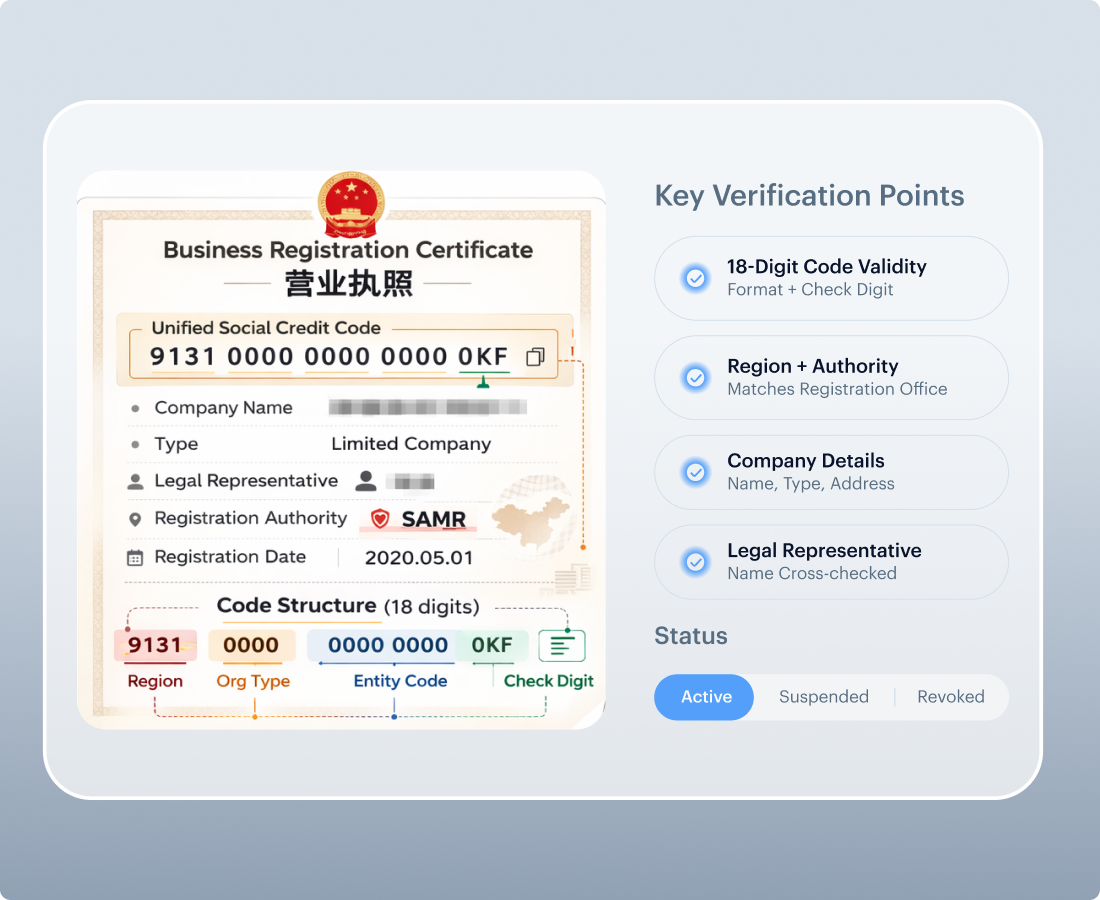The height and width of the screenshot is (900, 1100).
Task: Click the Unified Social Credit Code field
Action: pyautogui.click(x=330, y=357)
